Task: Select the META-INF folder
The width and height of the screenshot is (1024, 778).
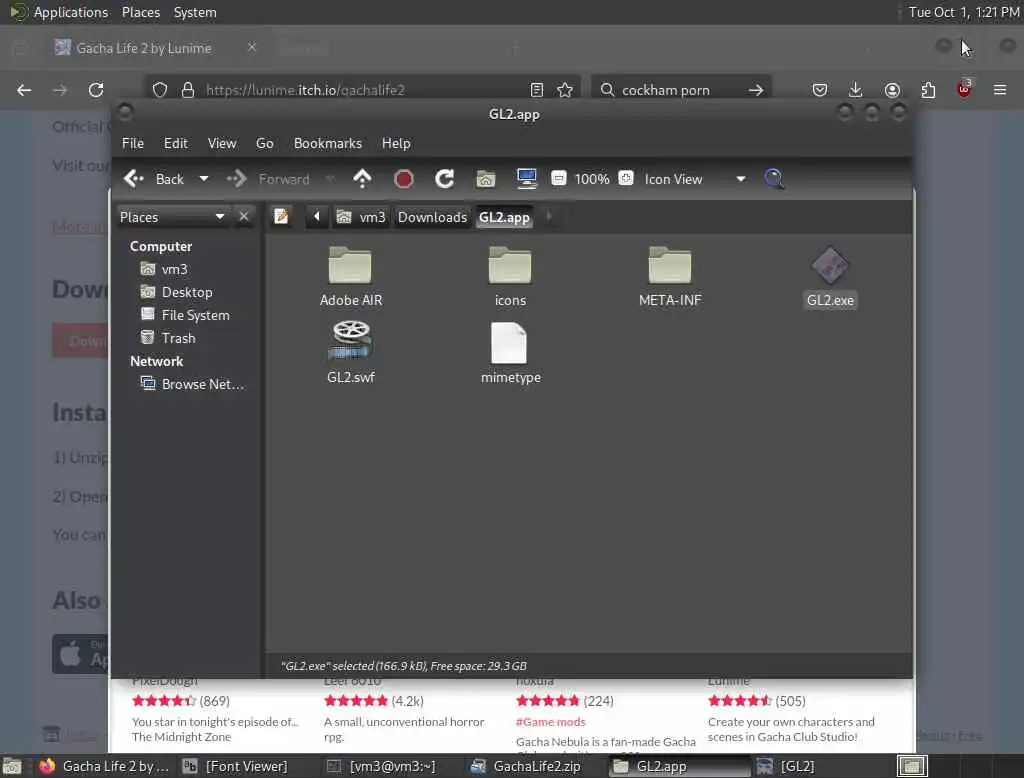Action: 670,276
